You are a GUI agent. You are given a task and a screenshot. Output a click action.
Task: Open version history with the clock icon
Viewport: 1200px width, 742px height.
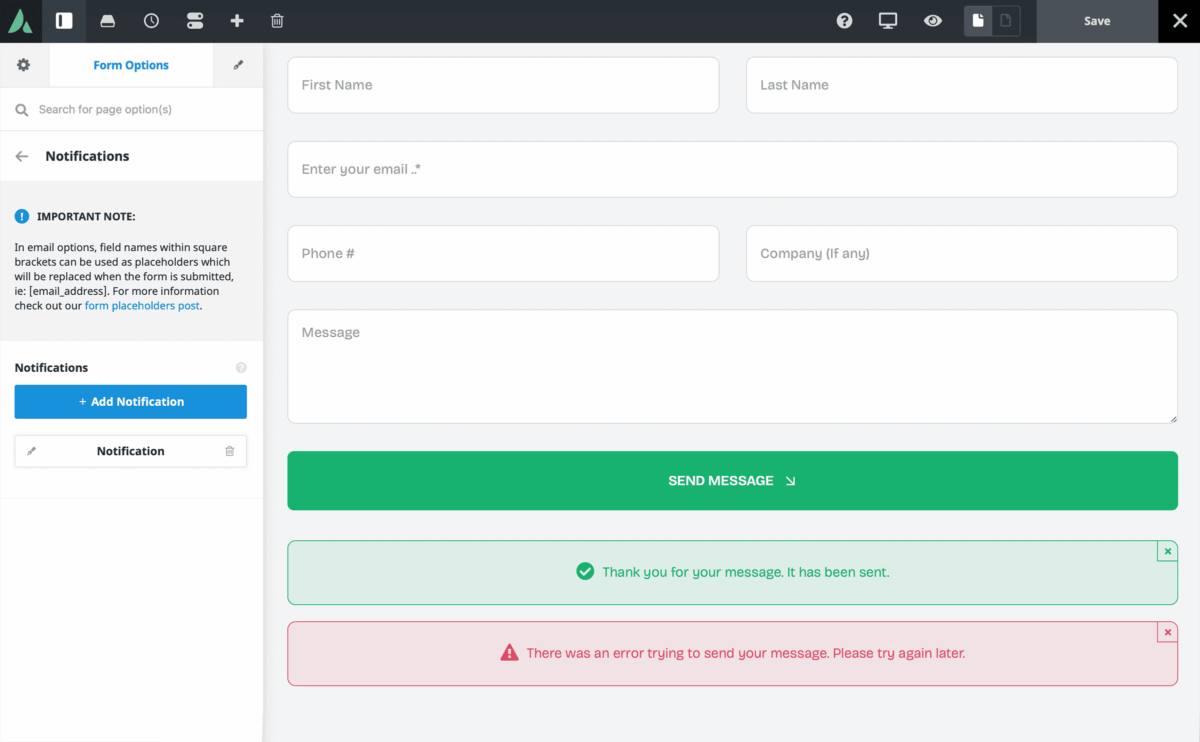point(150,21)
